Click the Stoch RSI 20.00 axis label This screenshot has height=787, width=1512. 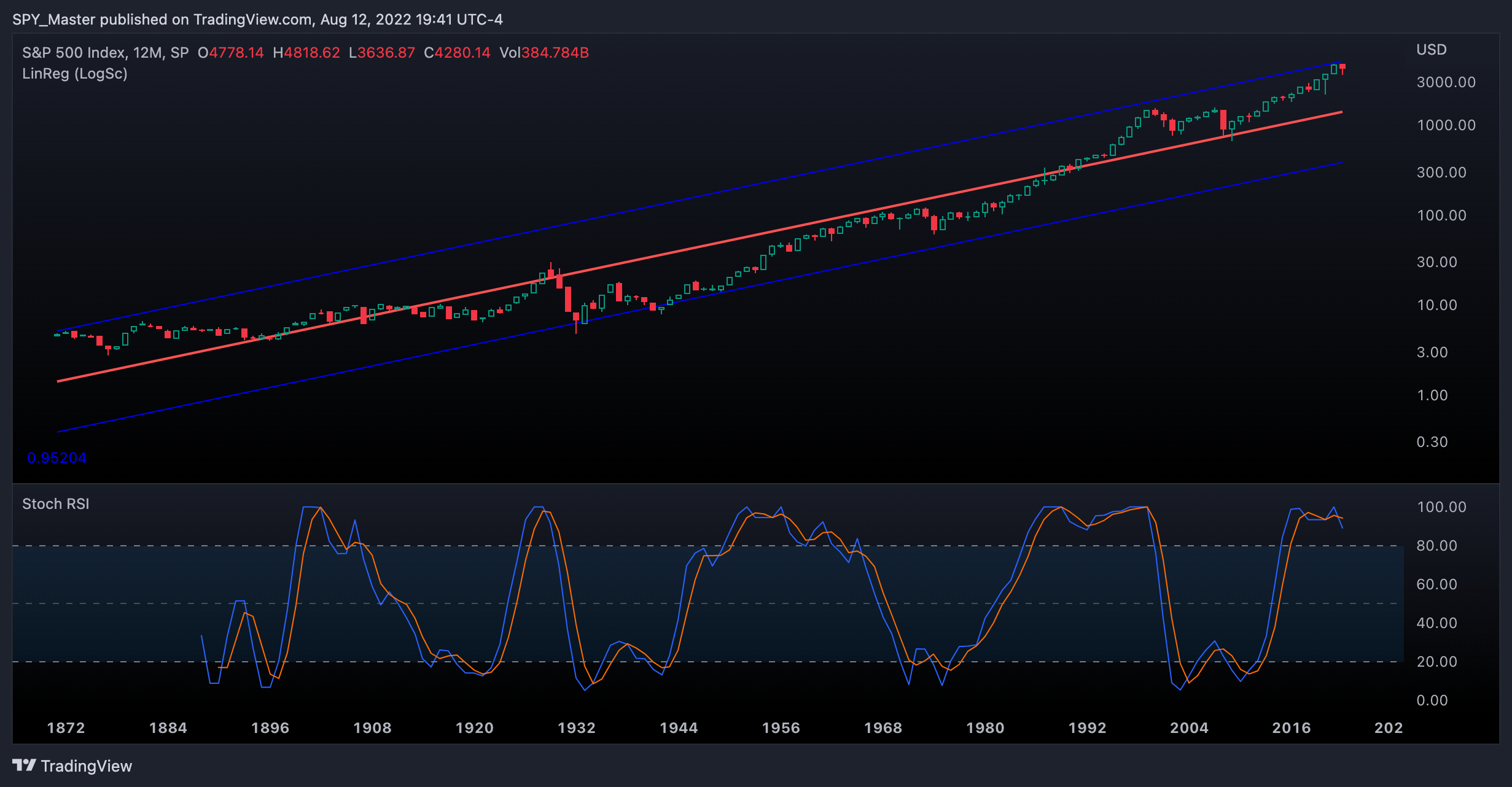tap(1437, 662)
